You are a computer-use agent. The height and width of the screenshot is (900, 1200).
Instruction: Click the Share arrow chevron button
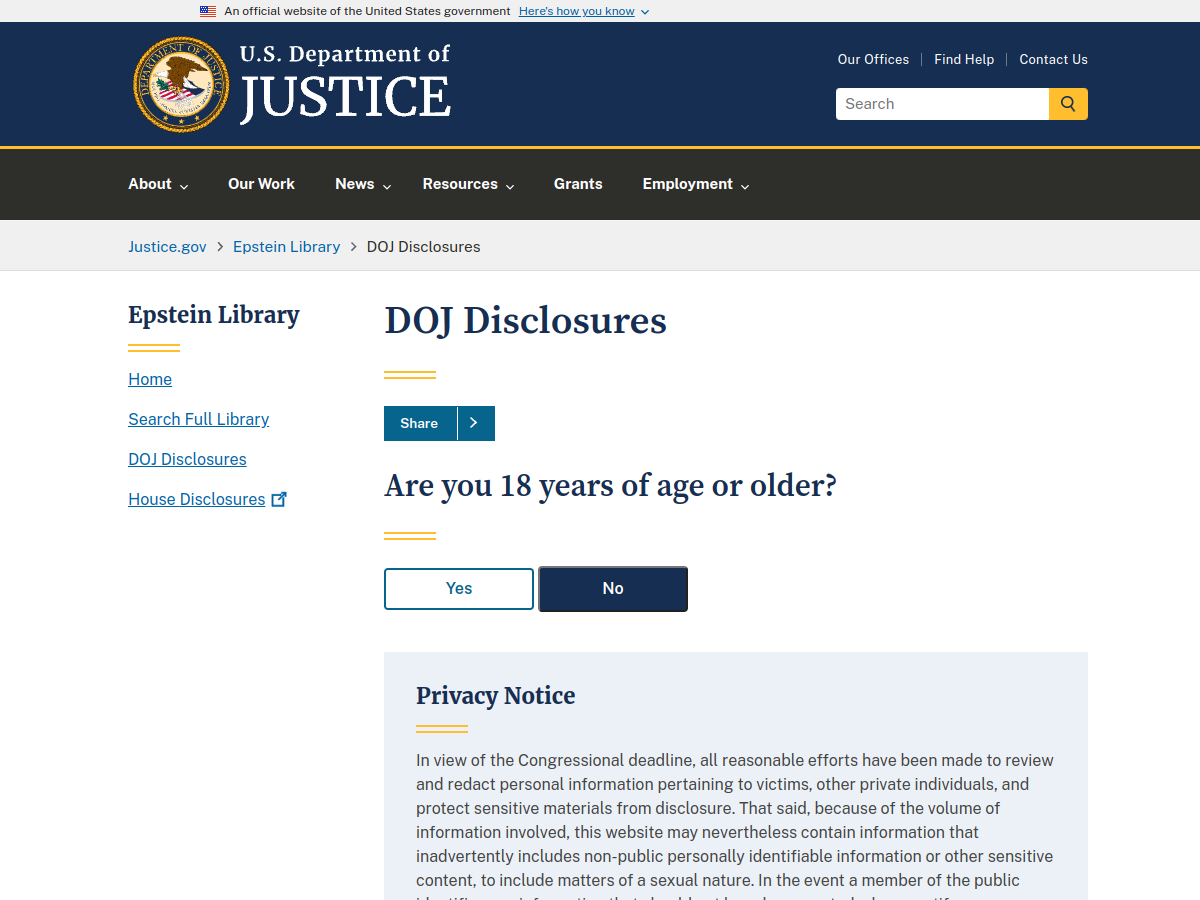pyautogui.click(x=475, y=423)
